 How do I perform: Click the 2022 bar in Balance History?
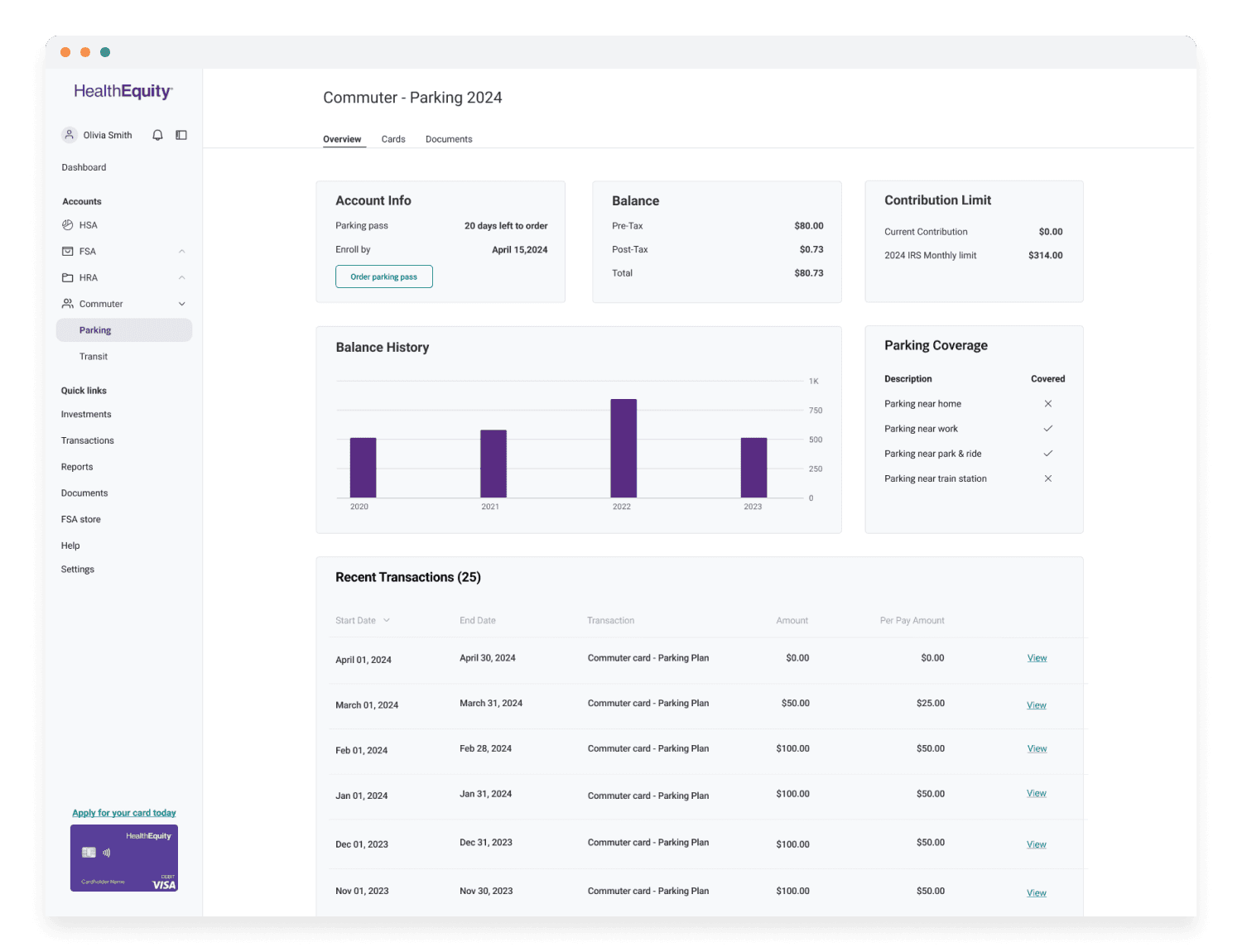tap(623, 448)
